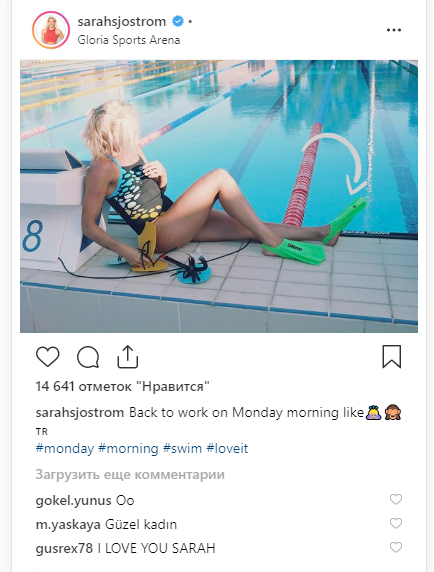Save post with bookmark icon
This screenshot has height=572, width=434.
click(392, 356)
